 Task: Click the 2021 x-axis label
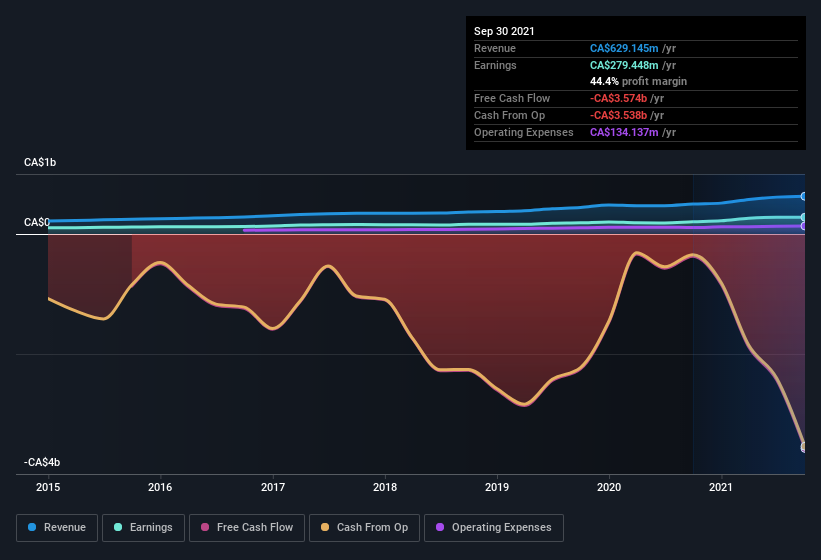(721, 487)
